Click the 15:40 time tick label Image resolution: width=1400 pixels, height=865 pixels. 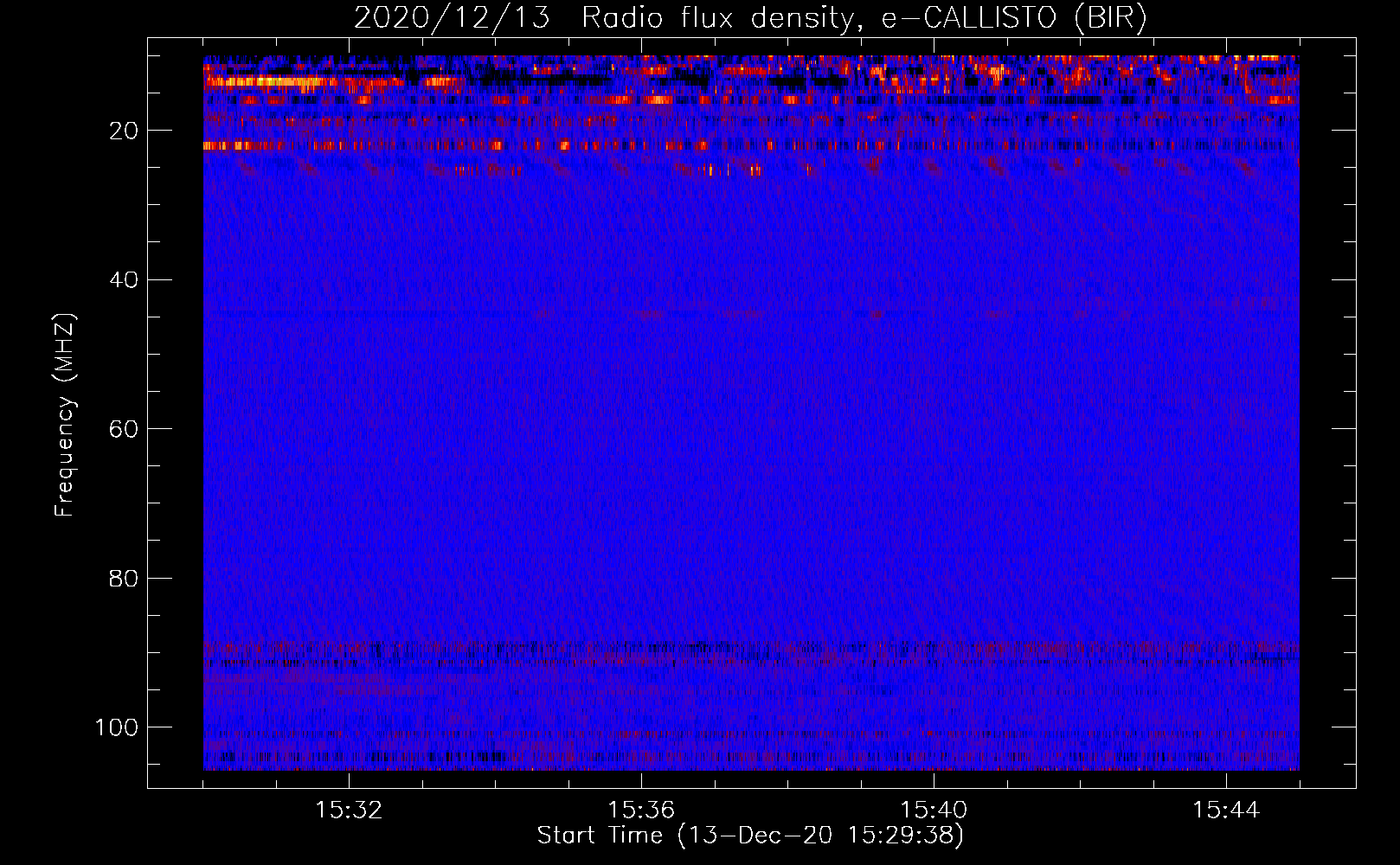tap(934, 811)
